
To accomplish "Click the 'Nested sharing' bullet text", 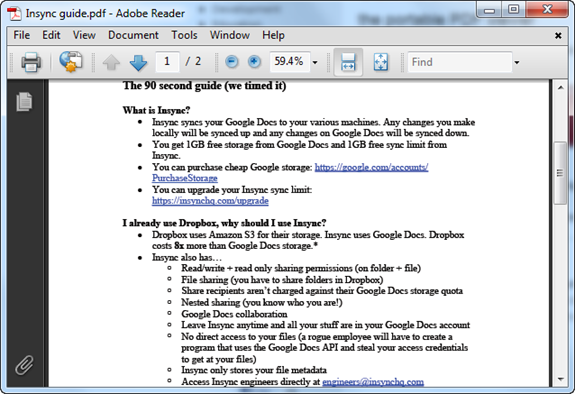I will point(262,303).
